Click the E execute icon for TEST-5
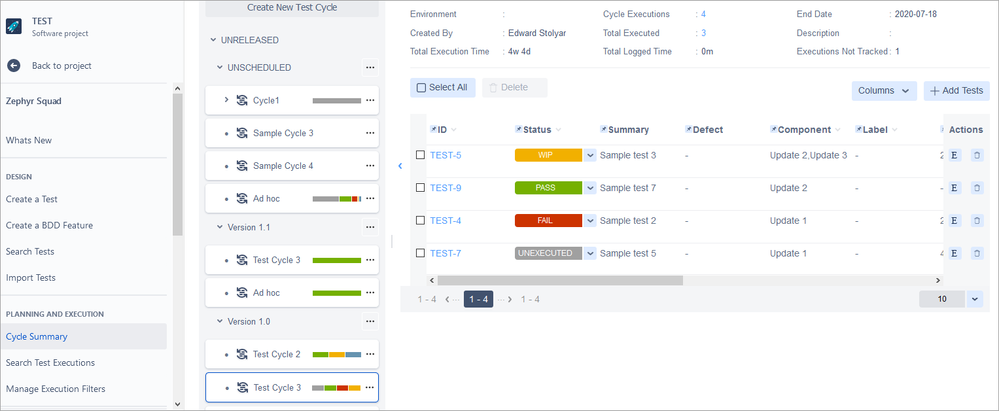The height and width of the screenshot is (411, 999). click(x=954, y=155)
